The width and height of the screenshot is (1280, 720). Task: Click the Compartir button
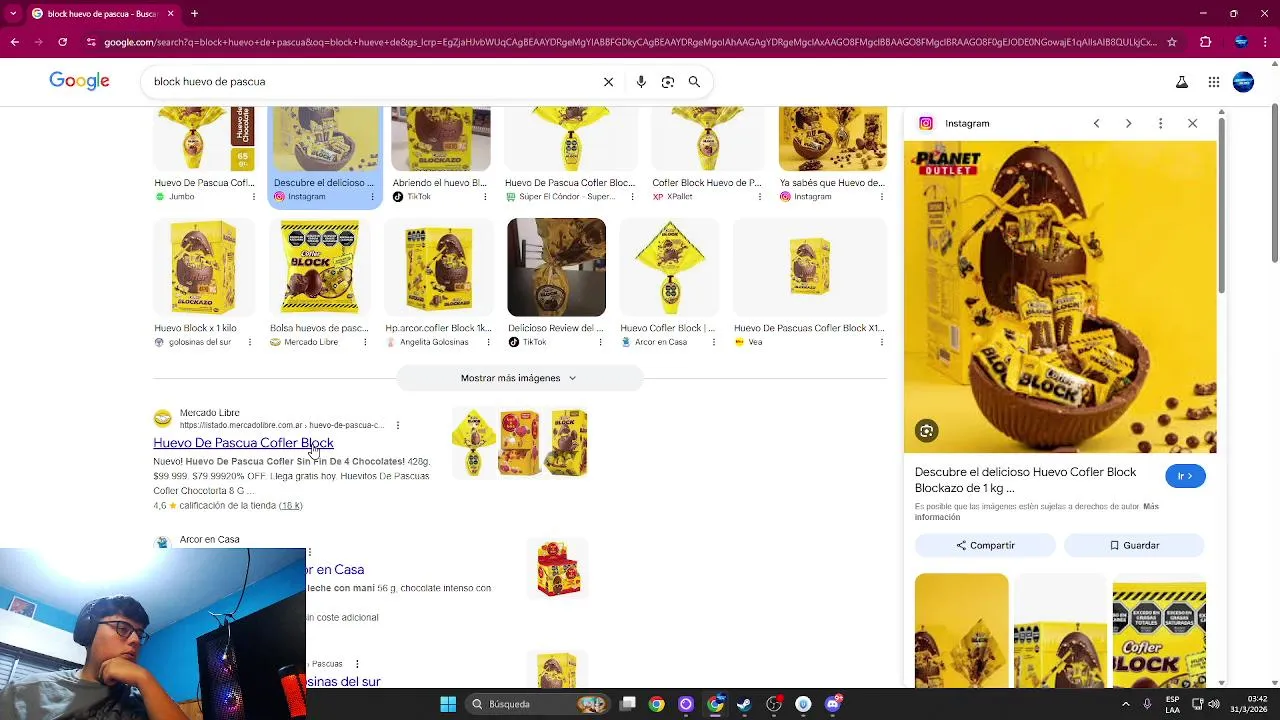(x=985, y=545)
